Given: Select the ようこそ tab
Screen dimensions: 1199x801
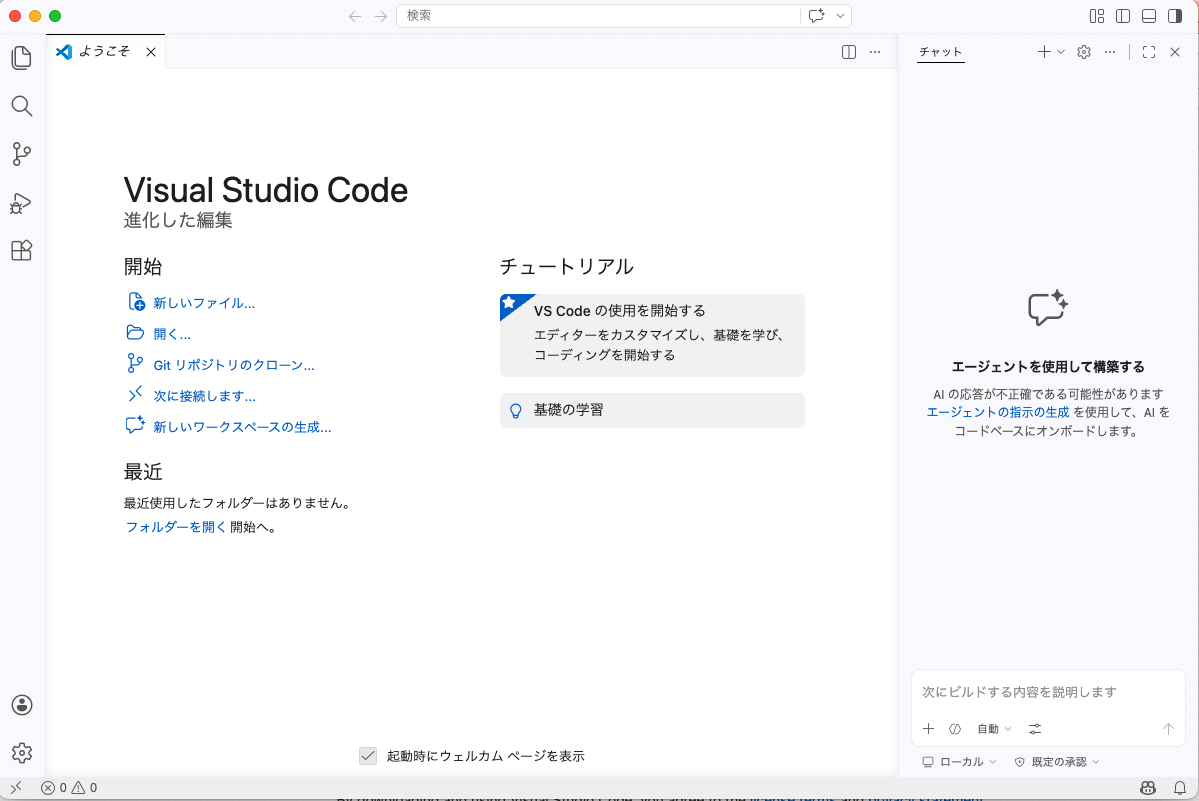Looking at the screenshot, I should click(105, 51).
